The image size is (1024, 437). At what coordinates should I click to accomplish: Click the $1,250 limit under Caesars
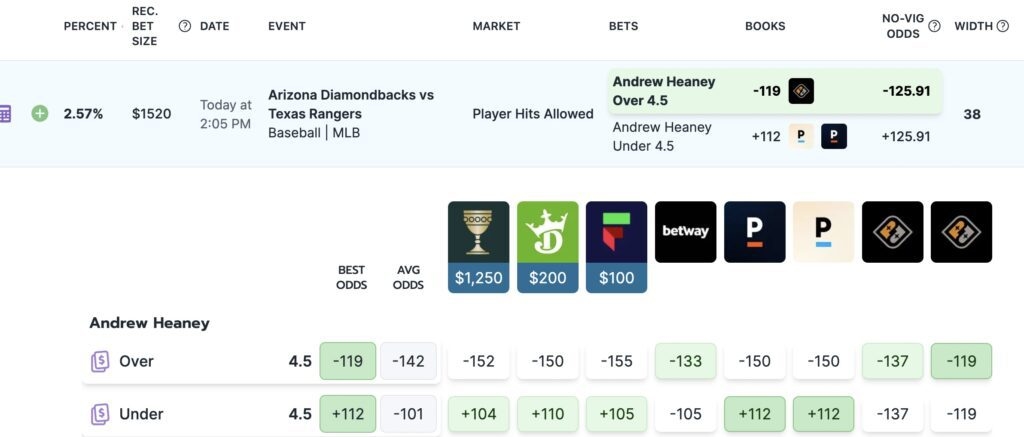tap(479, 278)
